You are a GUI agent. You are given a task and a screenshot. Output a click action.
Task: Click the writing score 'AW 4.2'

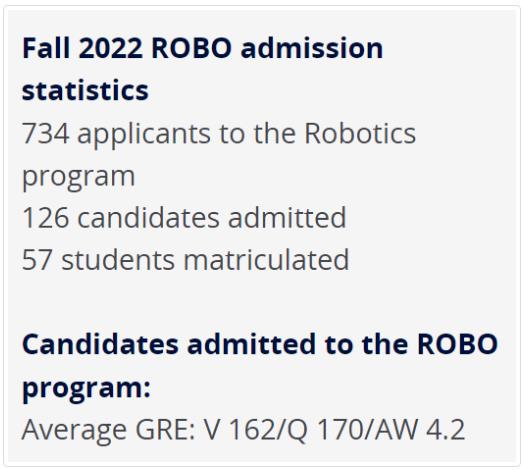pos(420,429)
